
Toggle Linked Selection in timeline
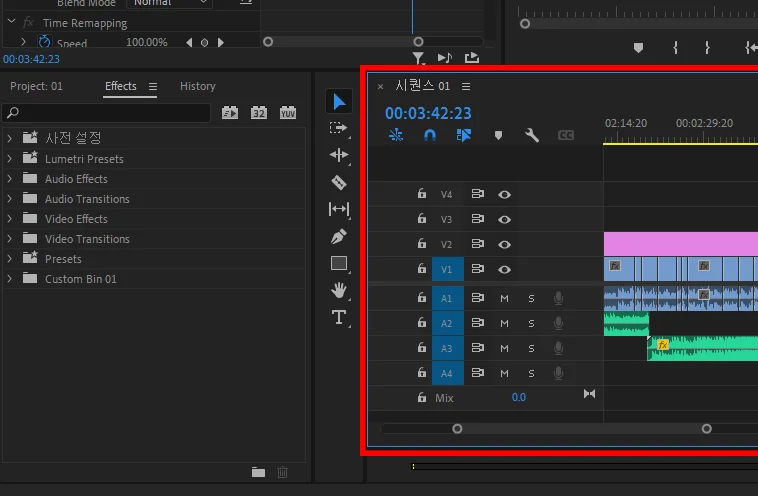coord(464,135)
